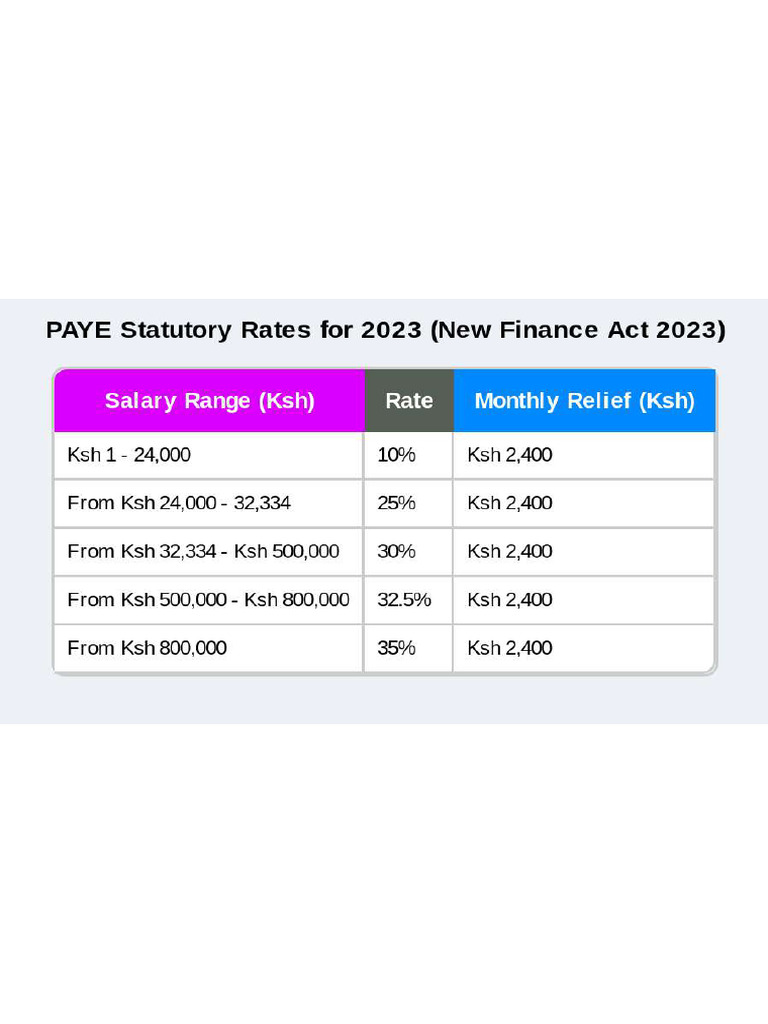Click the gray 'Rate' column header

pos(409,401)
